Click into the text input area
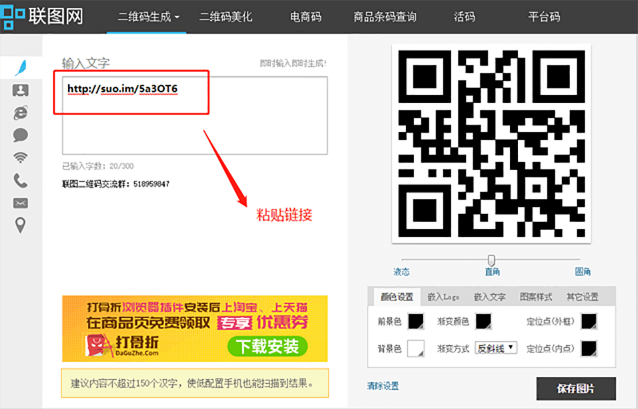 click(x=195, y=116)
